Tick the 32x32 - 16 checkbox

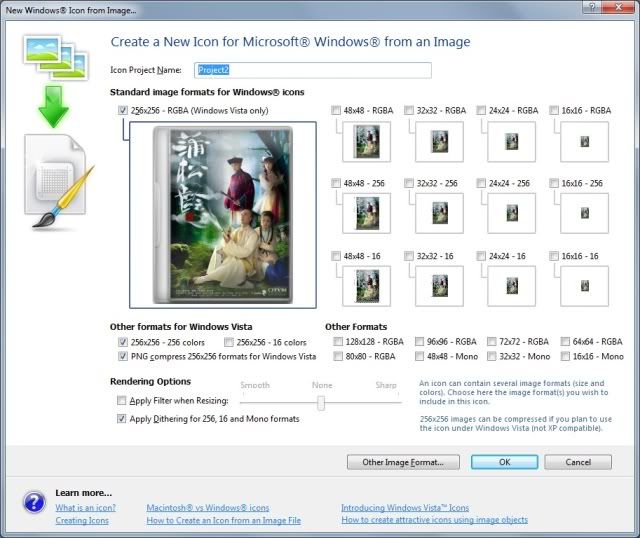coord(409,256)
